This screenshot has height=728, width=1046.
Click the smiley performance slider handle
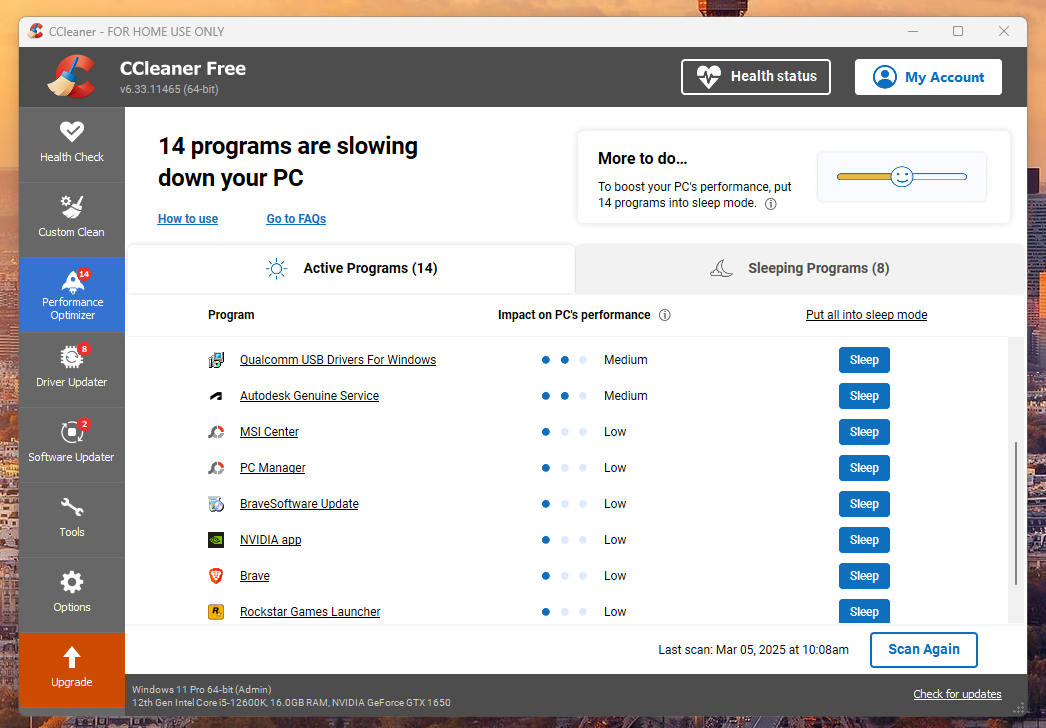(902, 177)
